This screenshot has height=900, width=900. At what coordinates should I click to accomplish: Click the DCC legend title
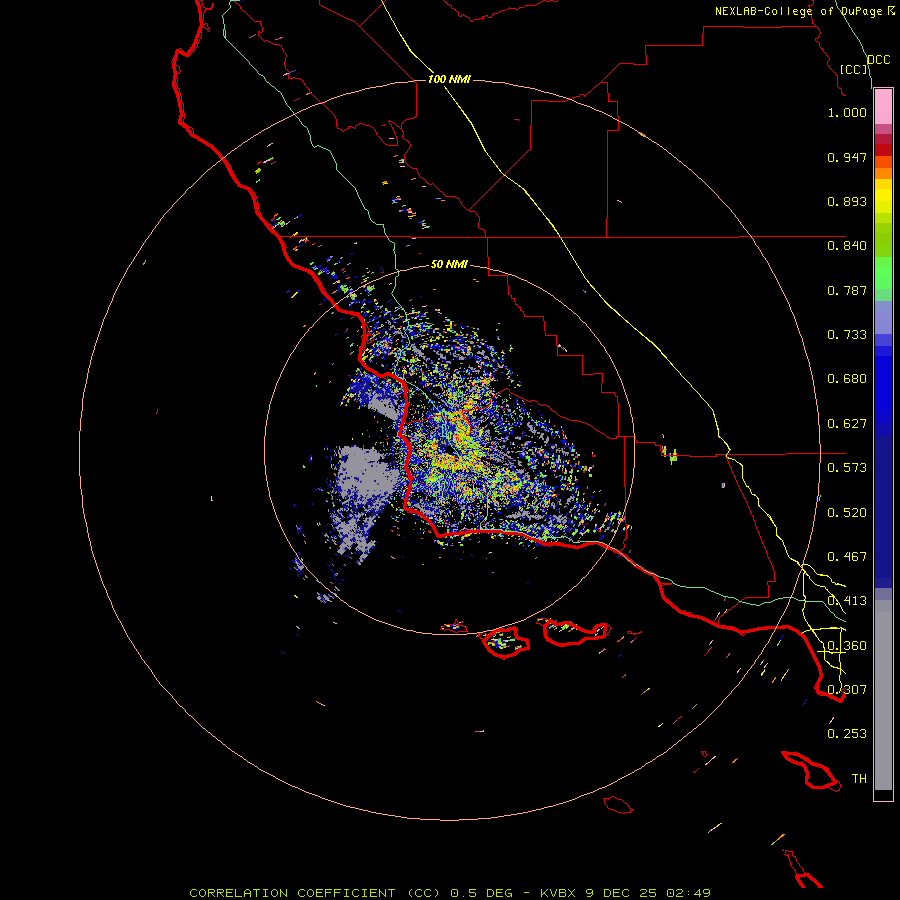coord(878,60)
